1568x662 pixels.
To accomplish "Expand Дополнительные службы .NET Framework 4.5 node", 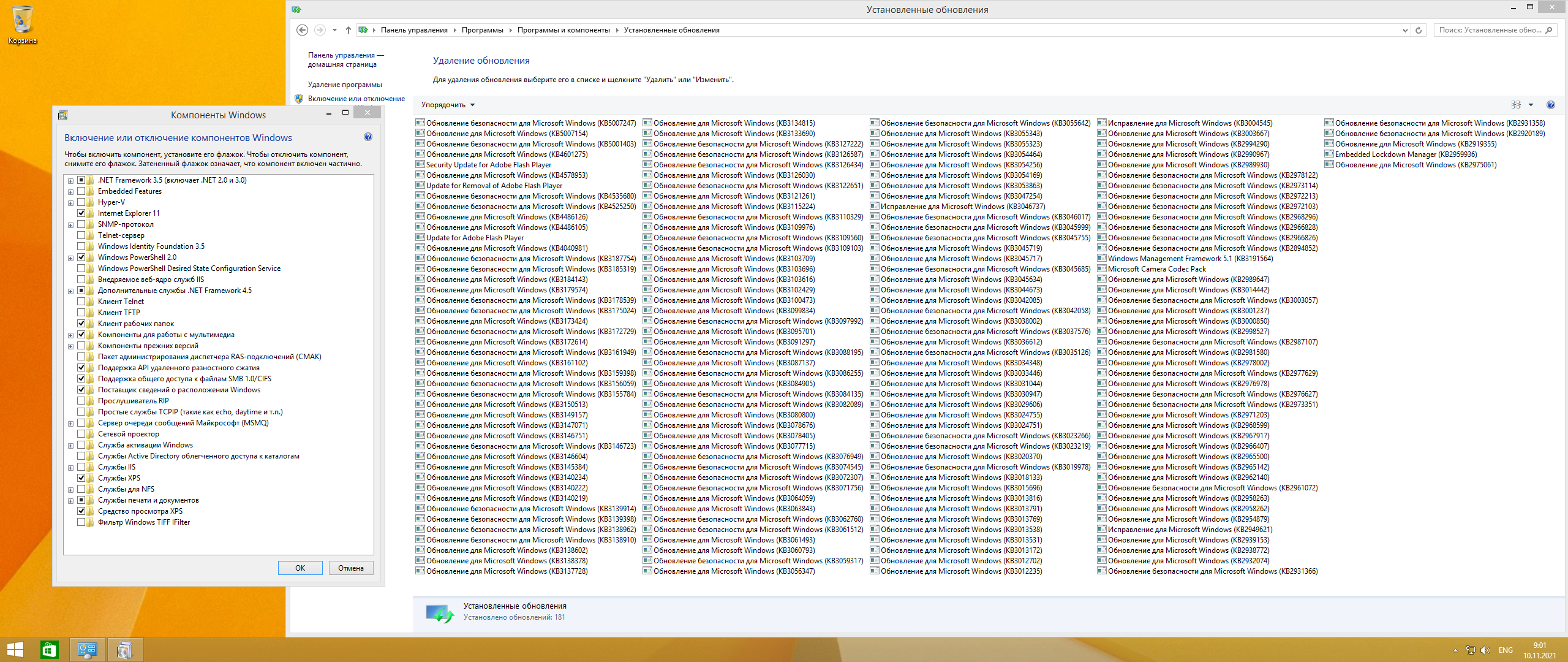I will [x=71, y=291].
